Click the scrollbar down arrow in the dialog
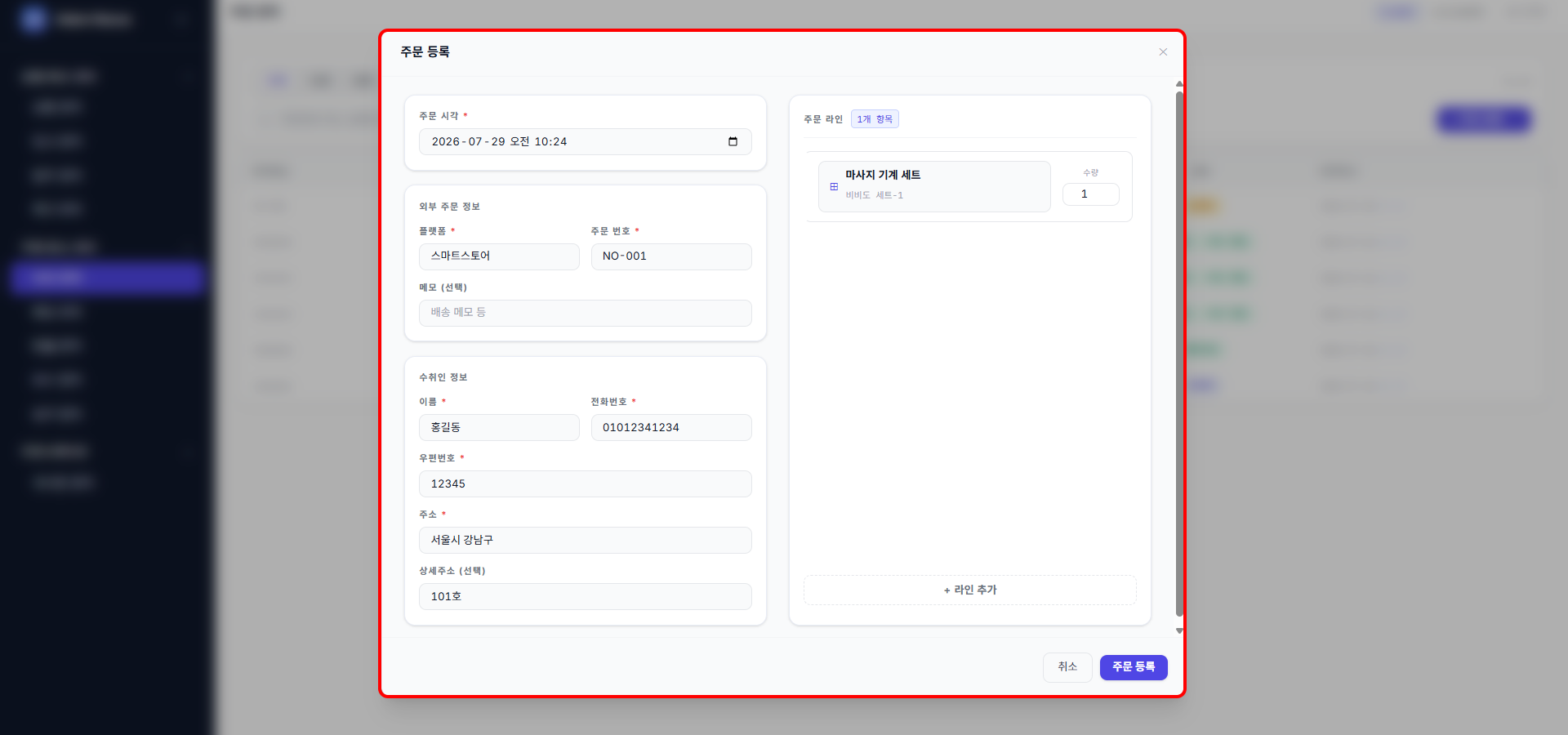The image size is (1568, 735). tap(1179, 630)
